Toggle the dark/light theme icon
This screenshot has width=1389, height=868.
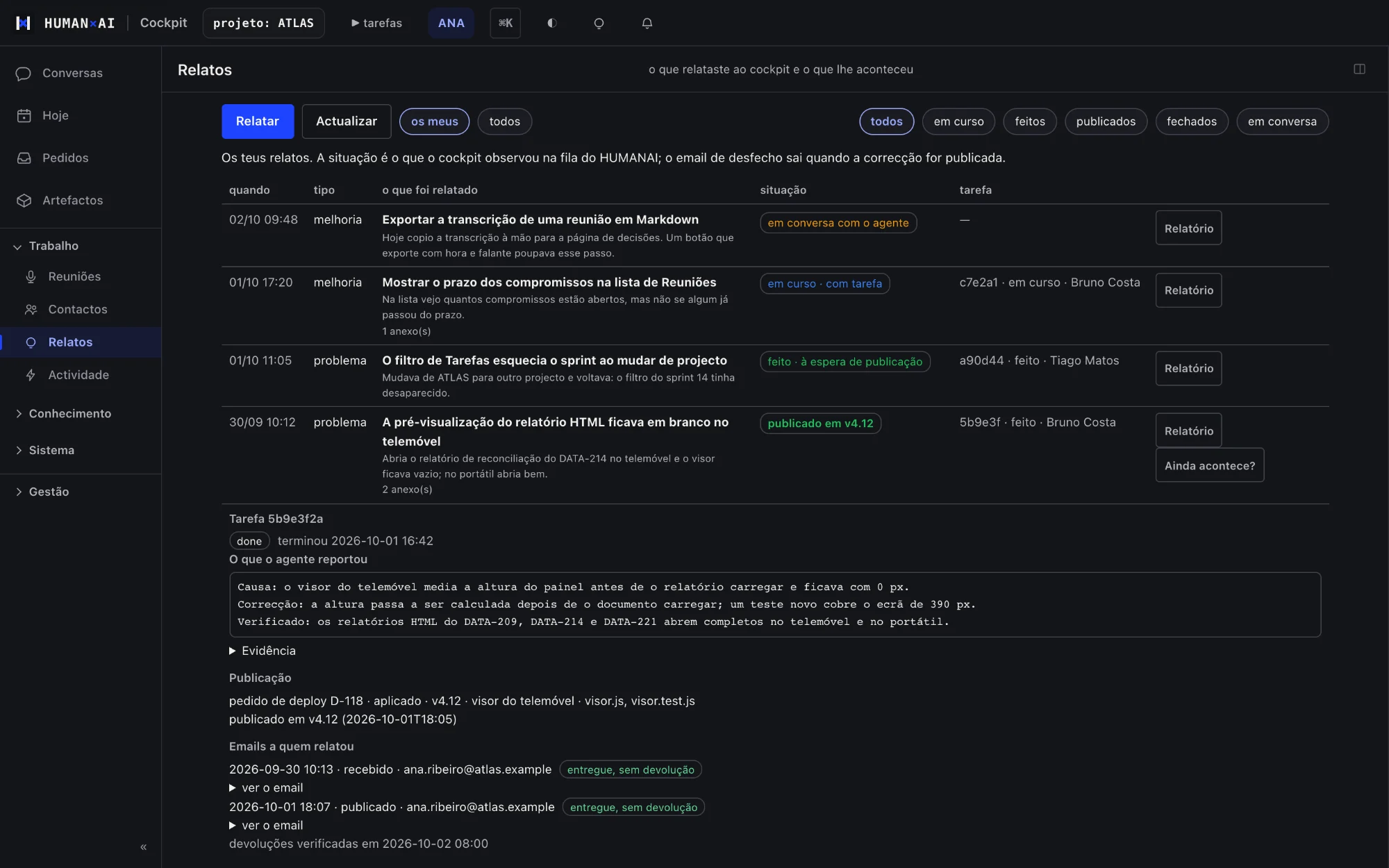pos(552,23)
